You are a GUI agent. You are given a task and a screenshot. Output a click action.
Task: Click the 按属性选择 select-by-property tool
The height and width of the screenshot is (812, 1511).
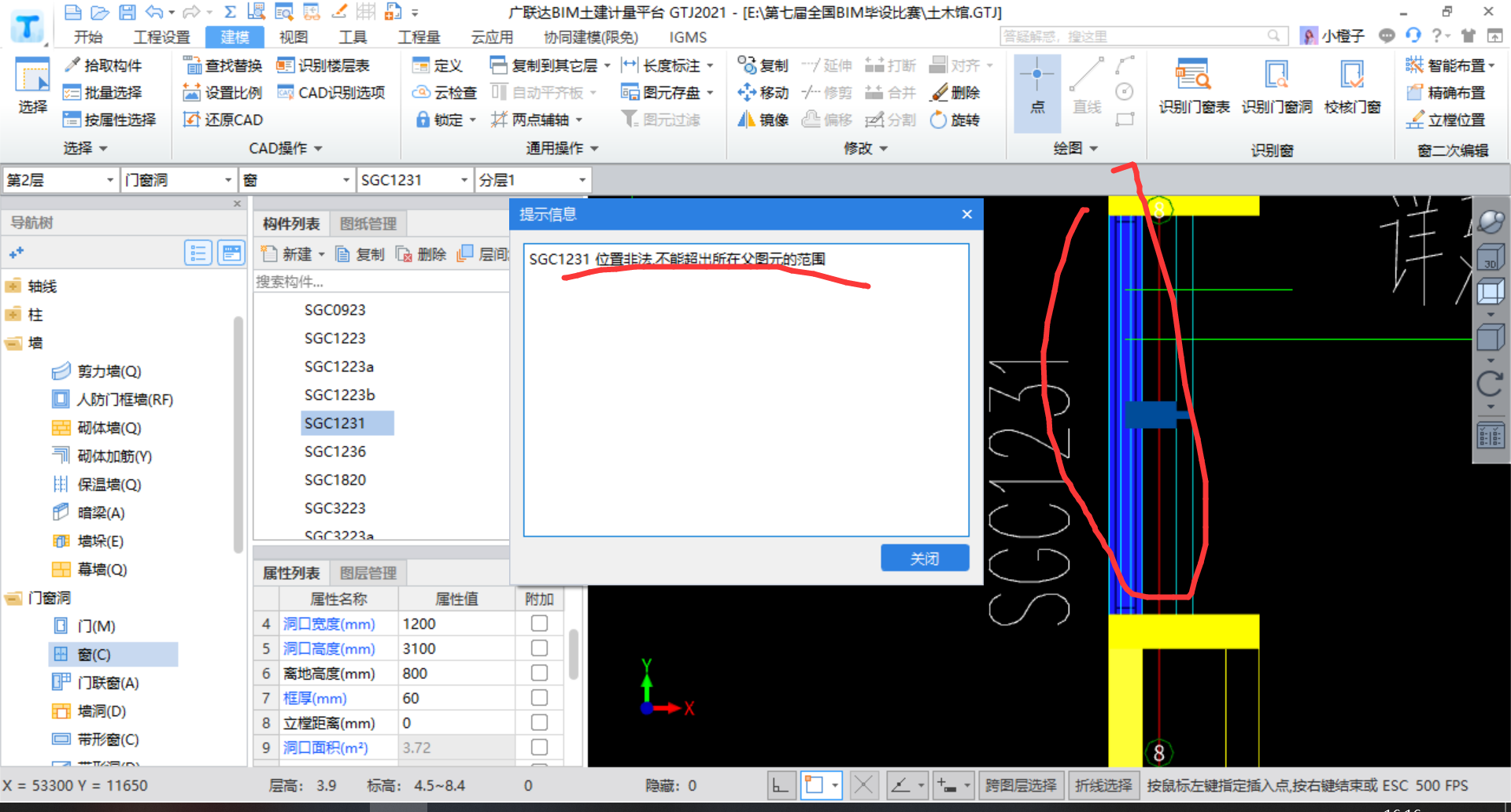109,120
